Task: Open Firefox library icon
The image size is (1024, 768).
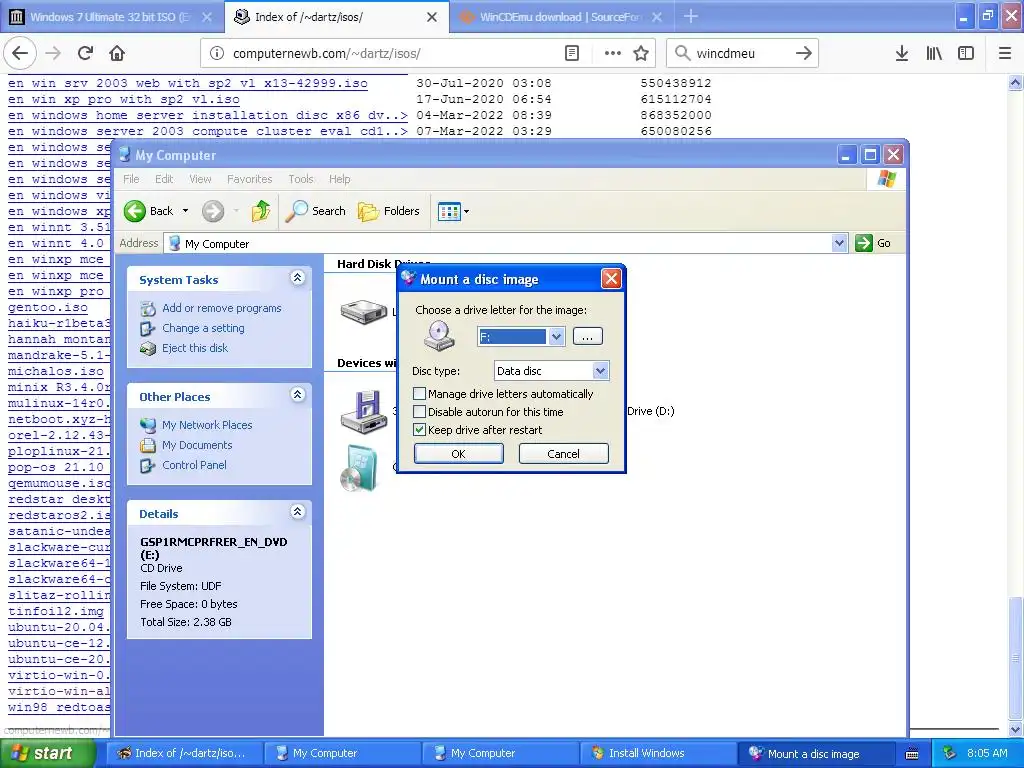Action: (x=934, y=53)
